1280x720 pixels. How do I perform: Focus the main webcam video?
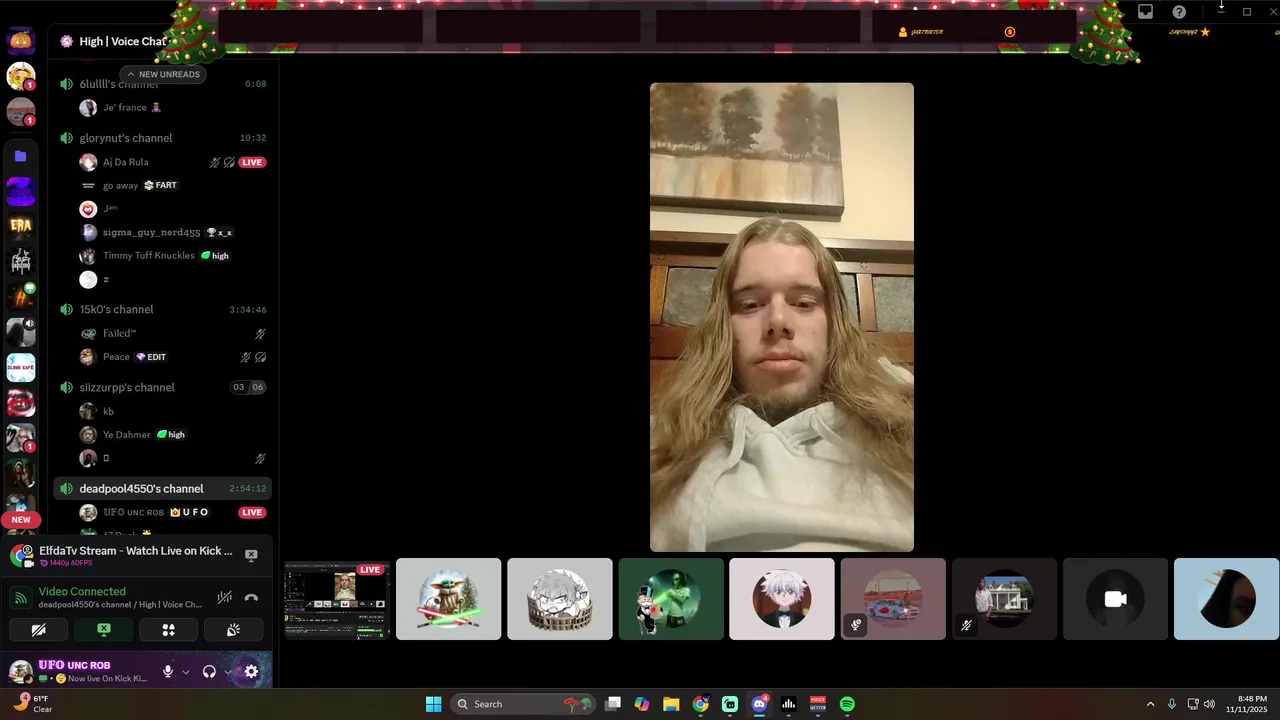point(781,317)
